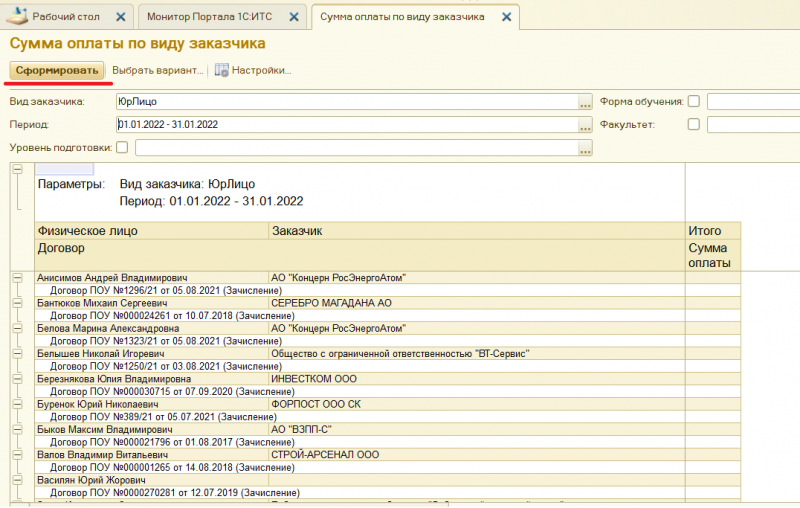800x508 pixels.
Task: Switch to the Монитор Портала 1С:ИТС tab
Action: [209, 18]
